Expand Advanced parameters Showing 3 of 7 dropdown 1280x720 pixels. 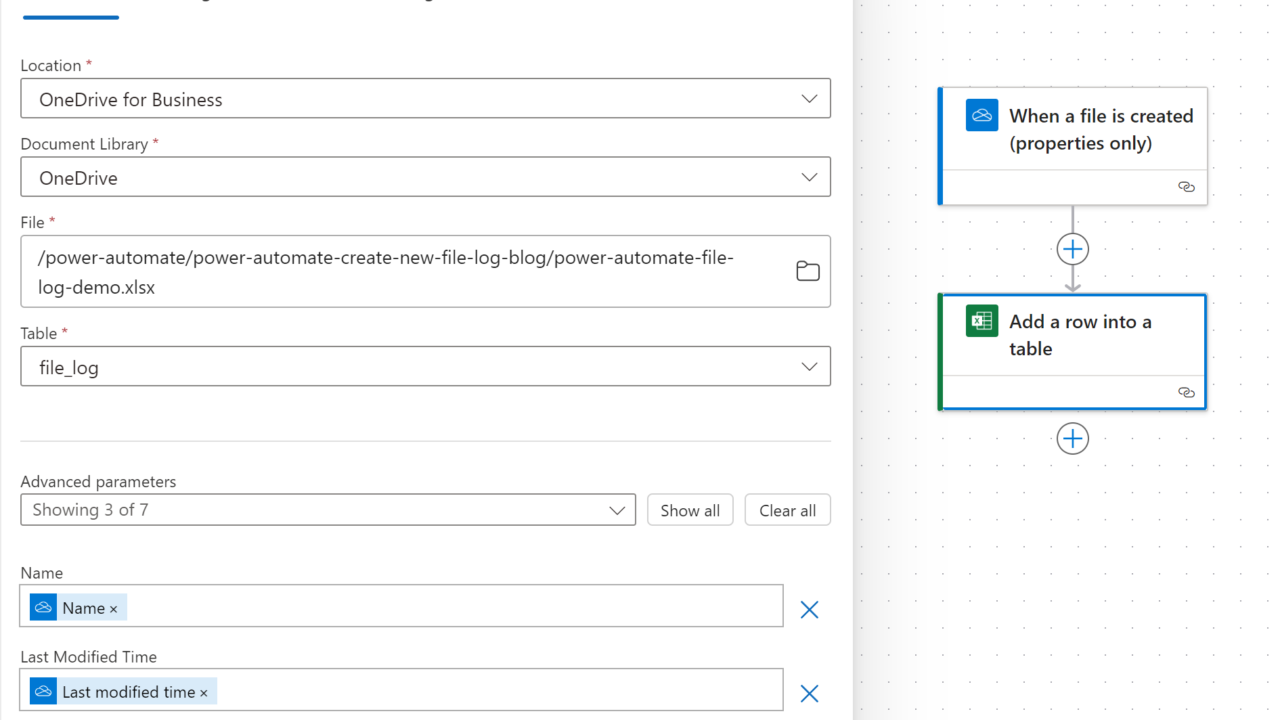(328, 510)
